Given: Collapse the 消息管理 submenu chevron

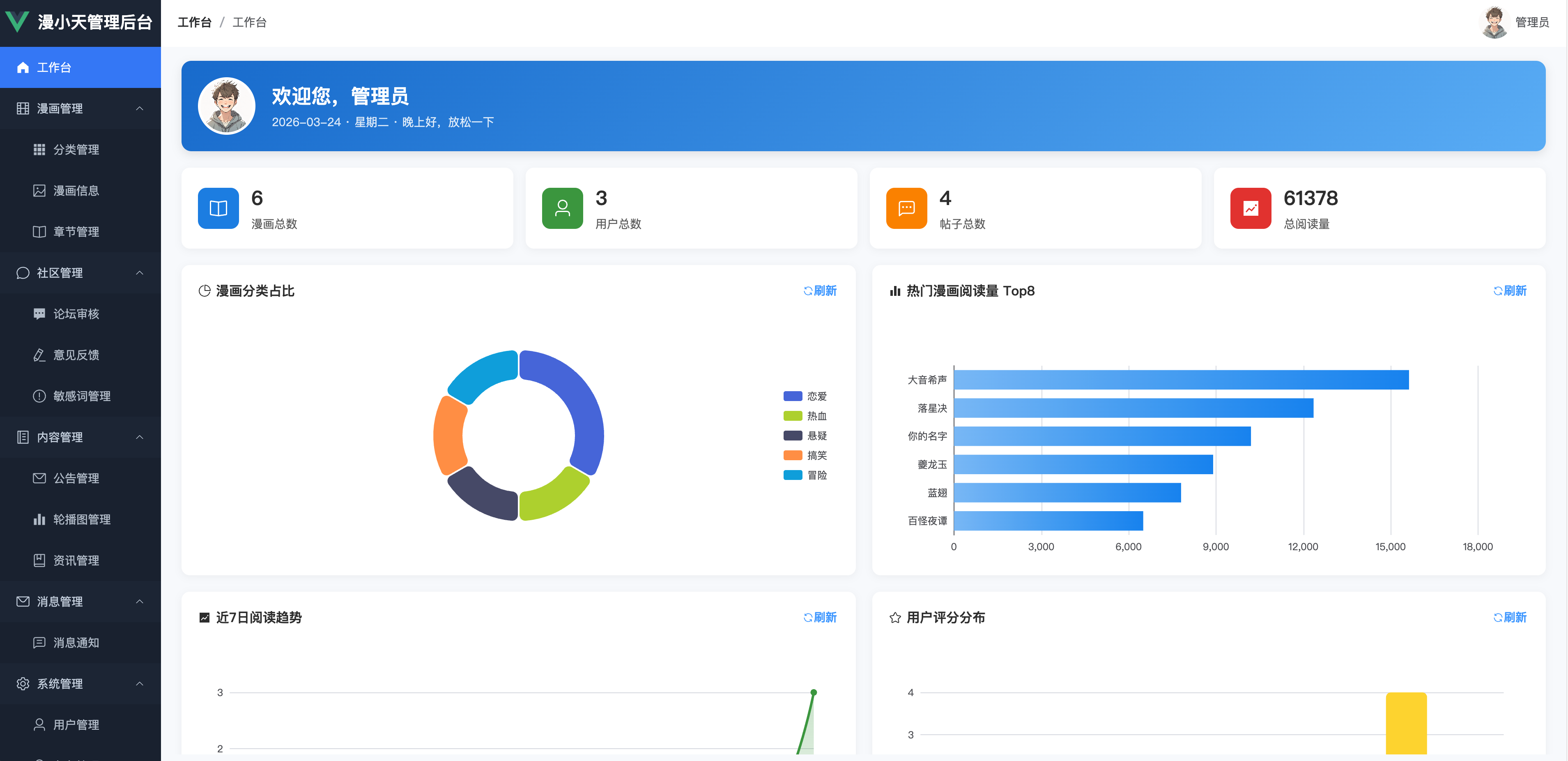Looking at the screenshot, I should click(139, 602).
